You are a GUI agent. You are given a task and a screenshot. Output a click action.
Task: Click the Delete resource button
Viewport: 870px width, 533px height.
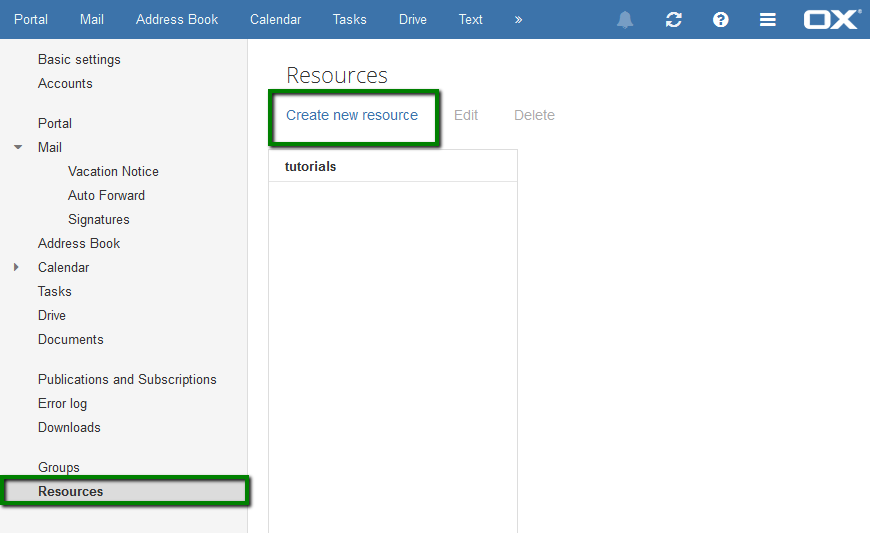tap(534, 115)
